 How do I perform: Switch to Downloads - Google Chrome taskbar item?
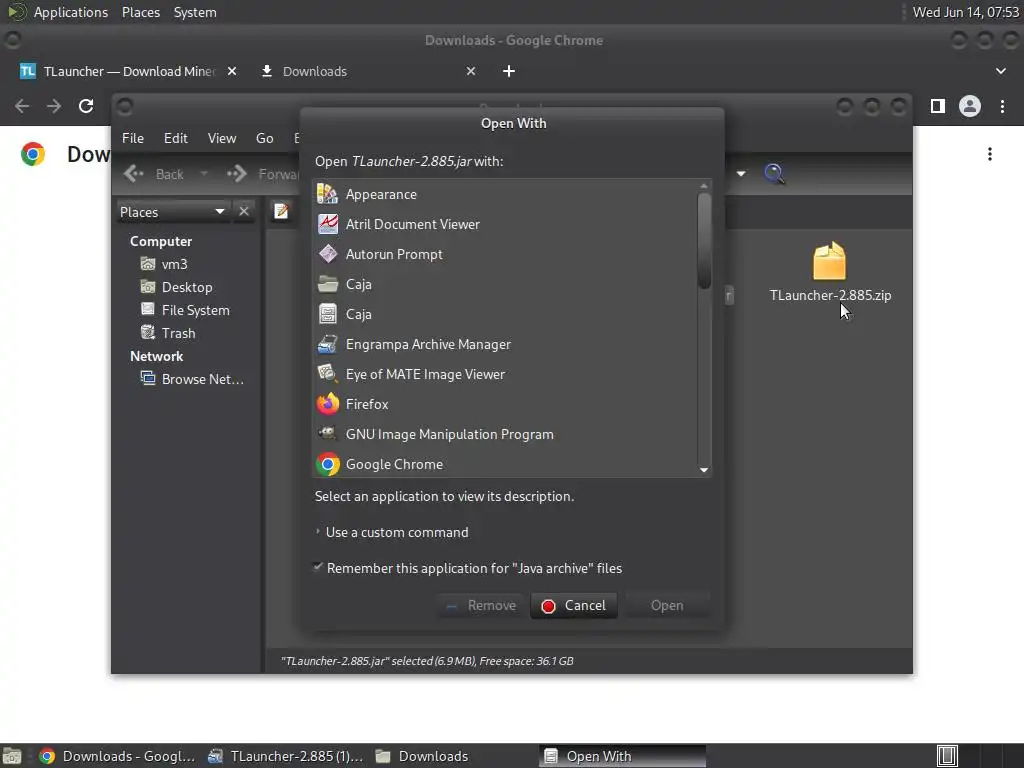coord(118,756)
